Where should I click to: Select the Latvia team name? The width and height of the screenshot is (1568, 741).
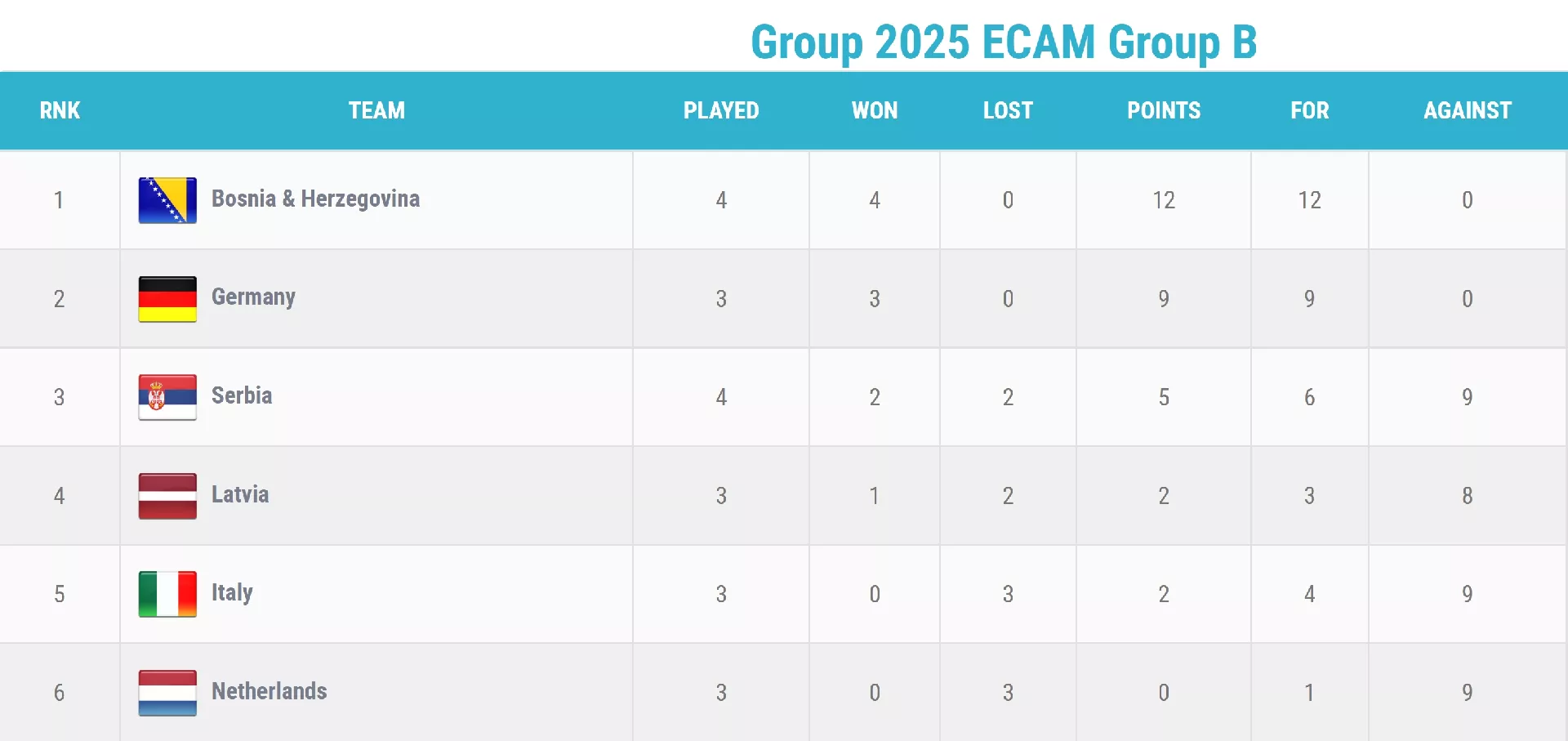240,494
